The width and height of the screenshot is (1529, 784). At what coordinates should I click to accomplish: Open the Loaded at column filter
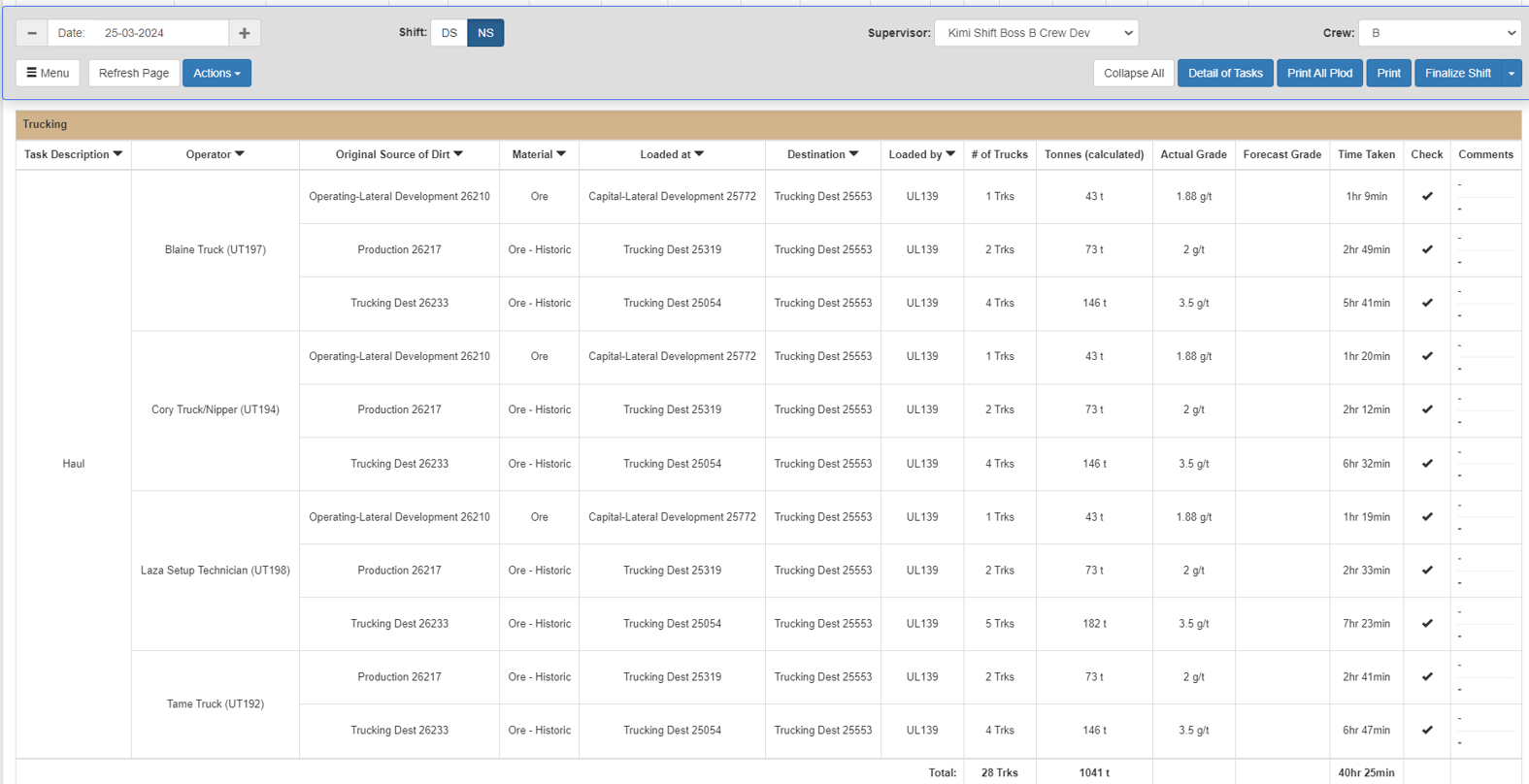(x=699, y=154)
